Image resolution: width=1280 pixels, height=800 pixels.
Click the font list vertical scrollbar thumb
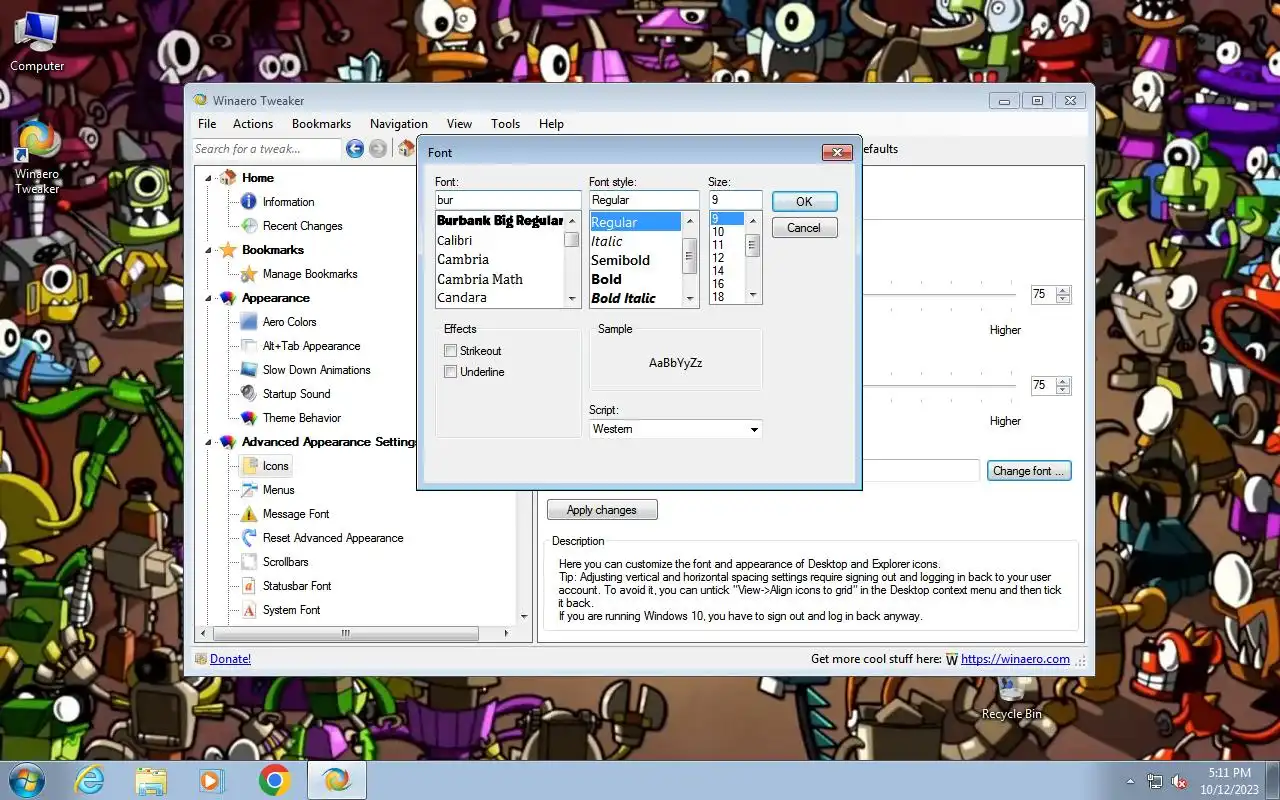[571, 240]
